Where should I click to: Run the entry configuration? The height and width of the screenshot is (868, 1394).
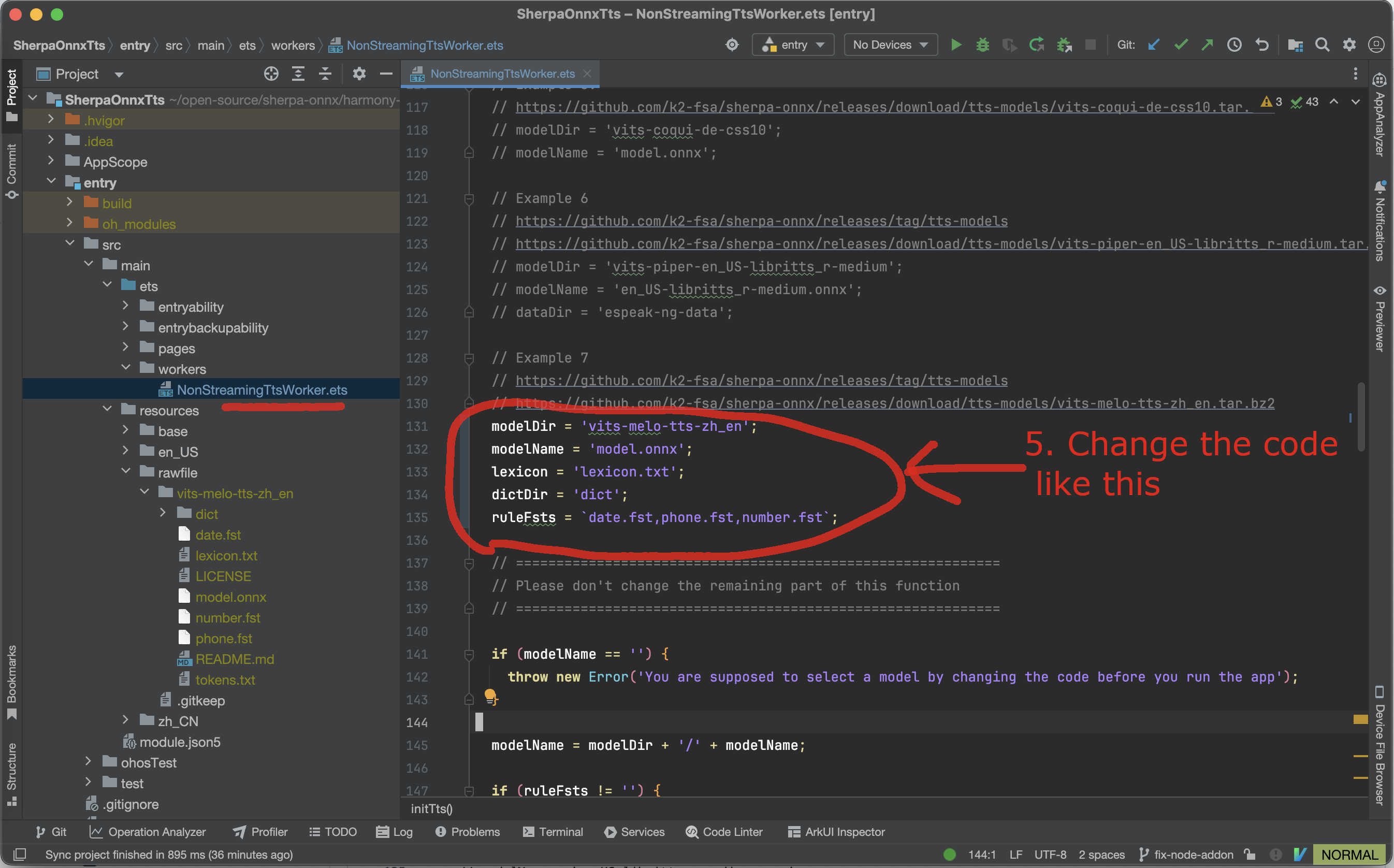[956, 45]
